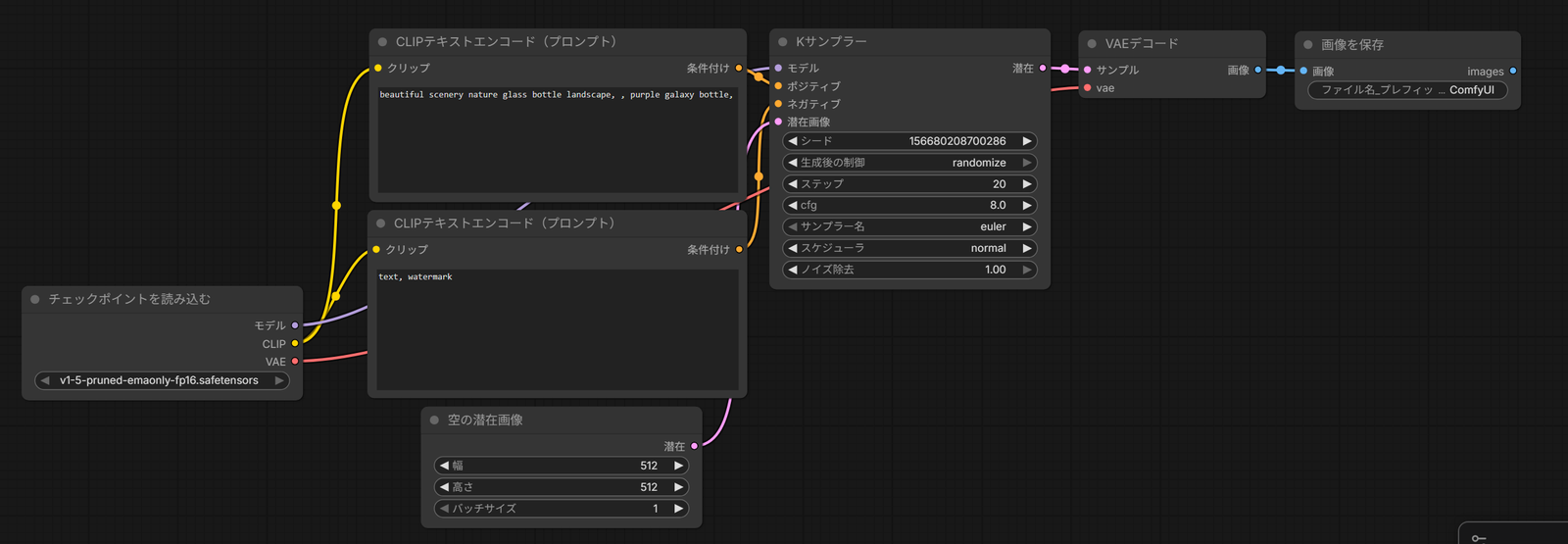Switch to previous scheduler with left arrow

pyautogui.click(x=793, y=249)
